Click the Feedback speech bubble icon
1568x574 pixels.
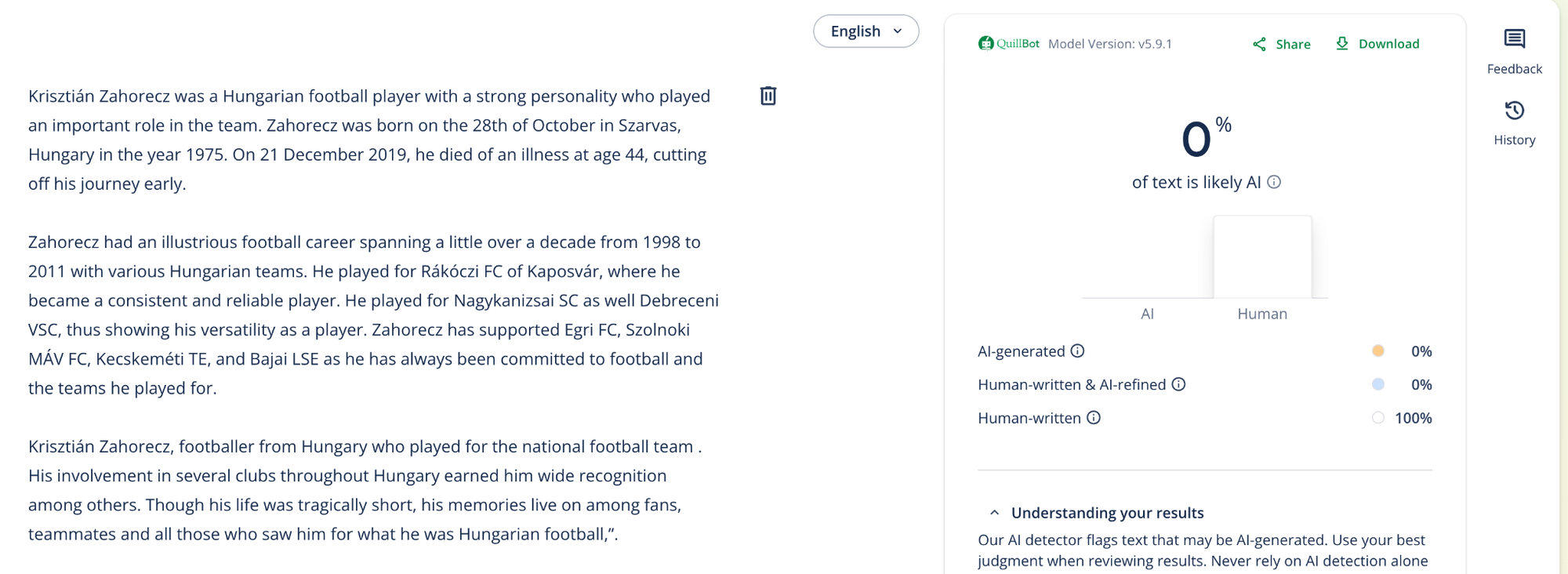(x=1514, y=38)
